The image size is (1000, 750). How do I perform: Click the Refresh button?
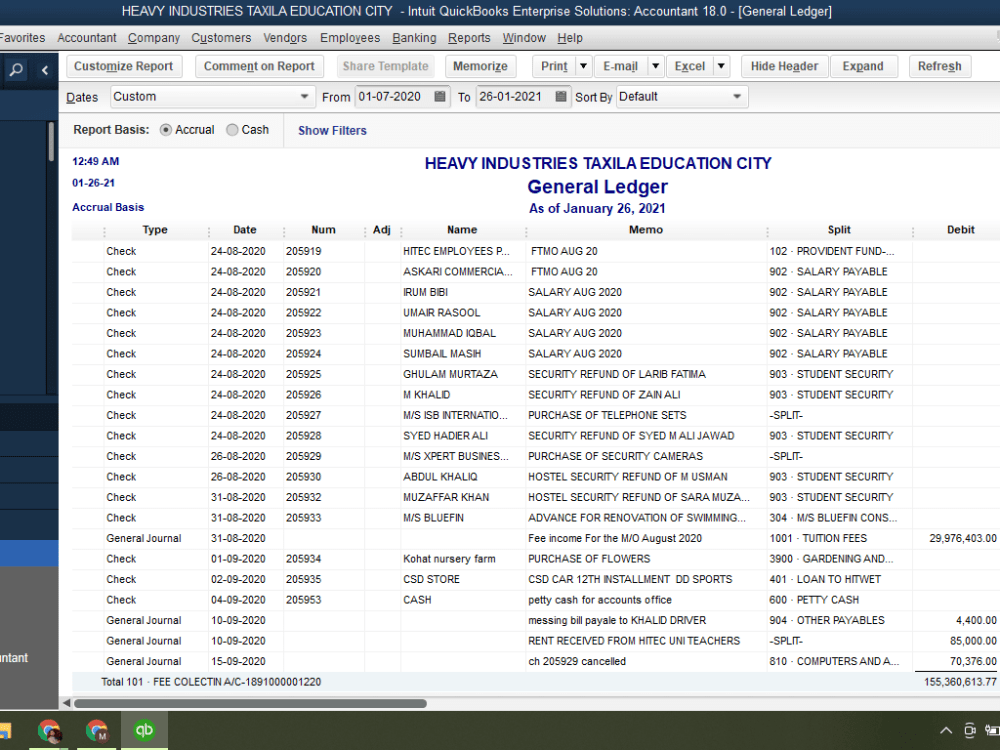click(939, 66)
